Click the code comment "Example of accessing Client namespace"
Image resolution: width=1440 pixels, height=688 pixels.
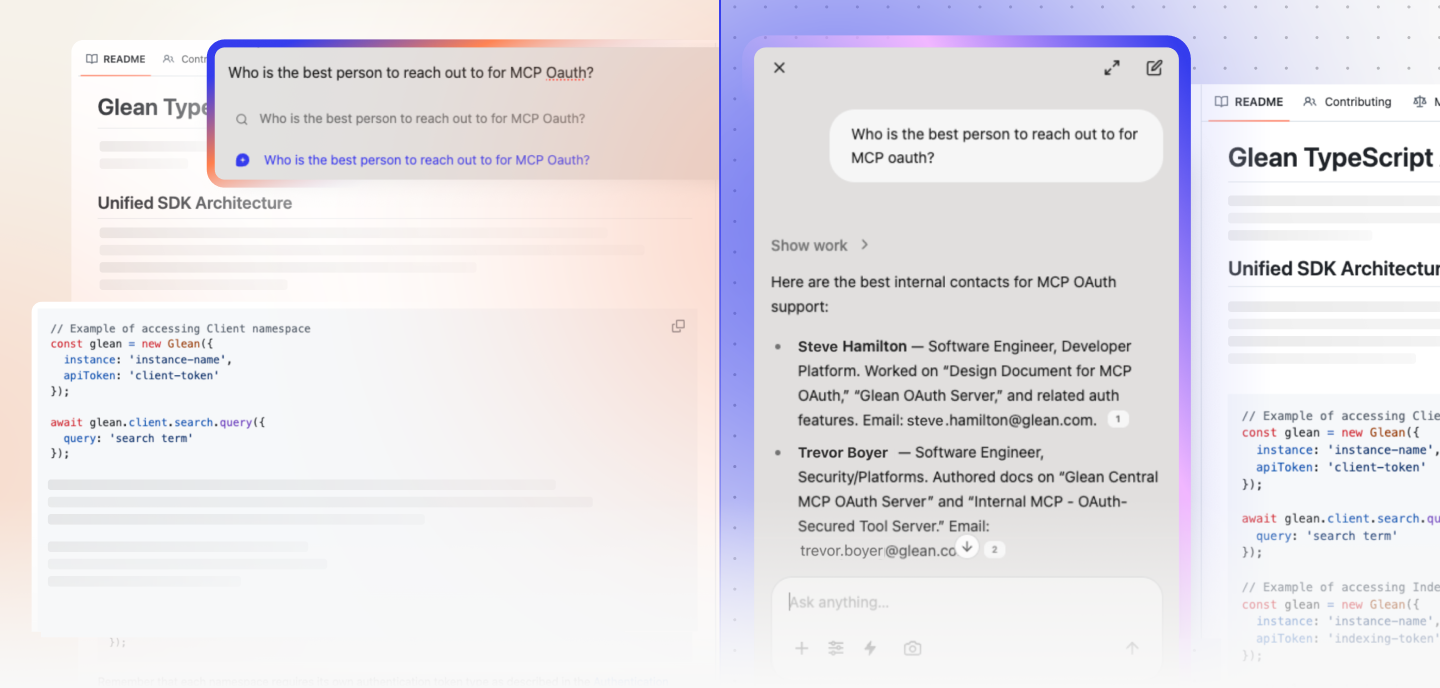(x=180, y=328)
